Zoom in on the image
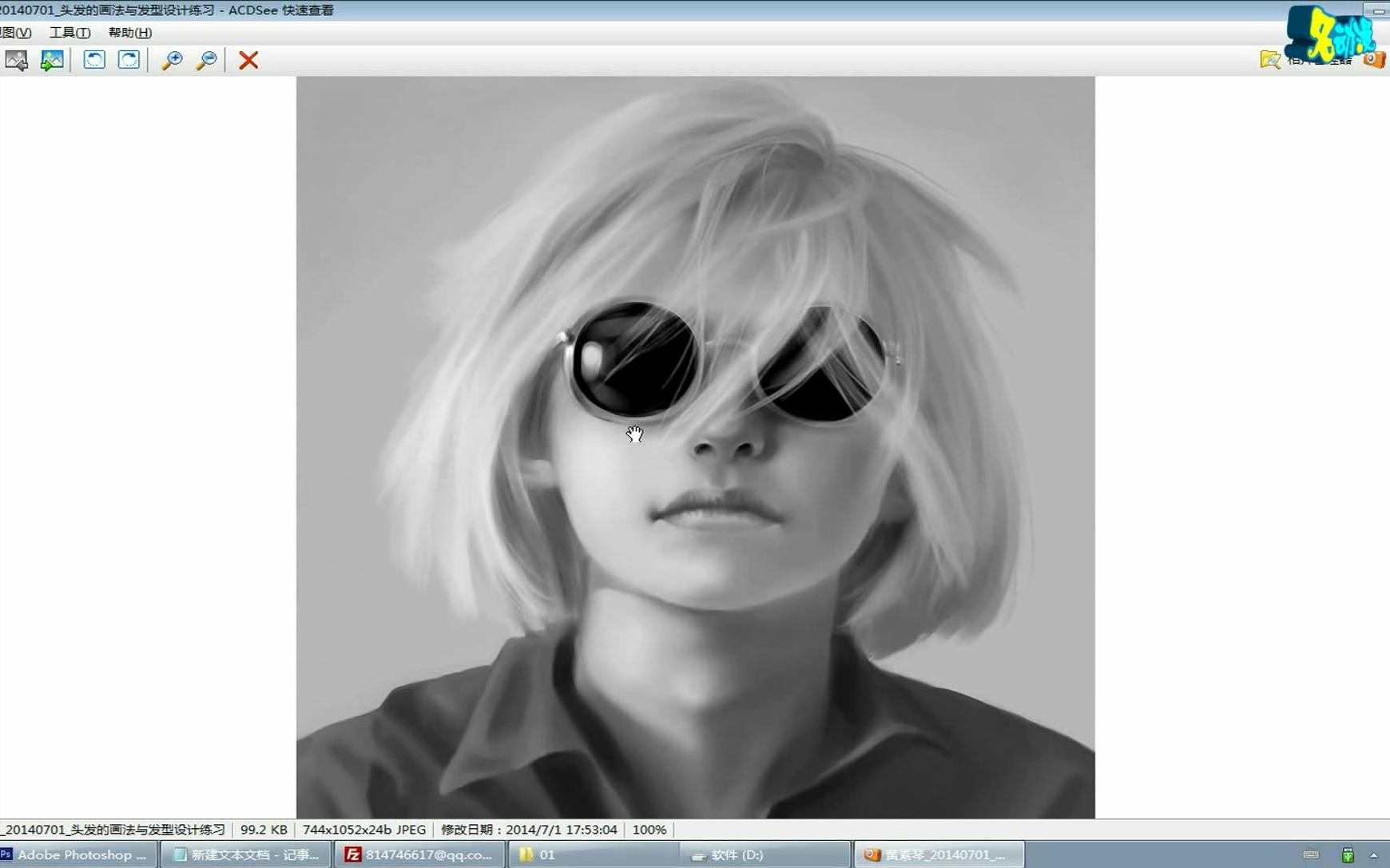1390x868 pixels. (x=172, y=60)
